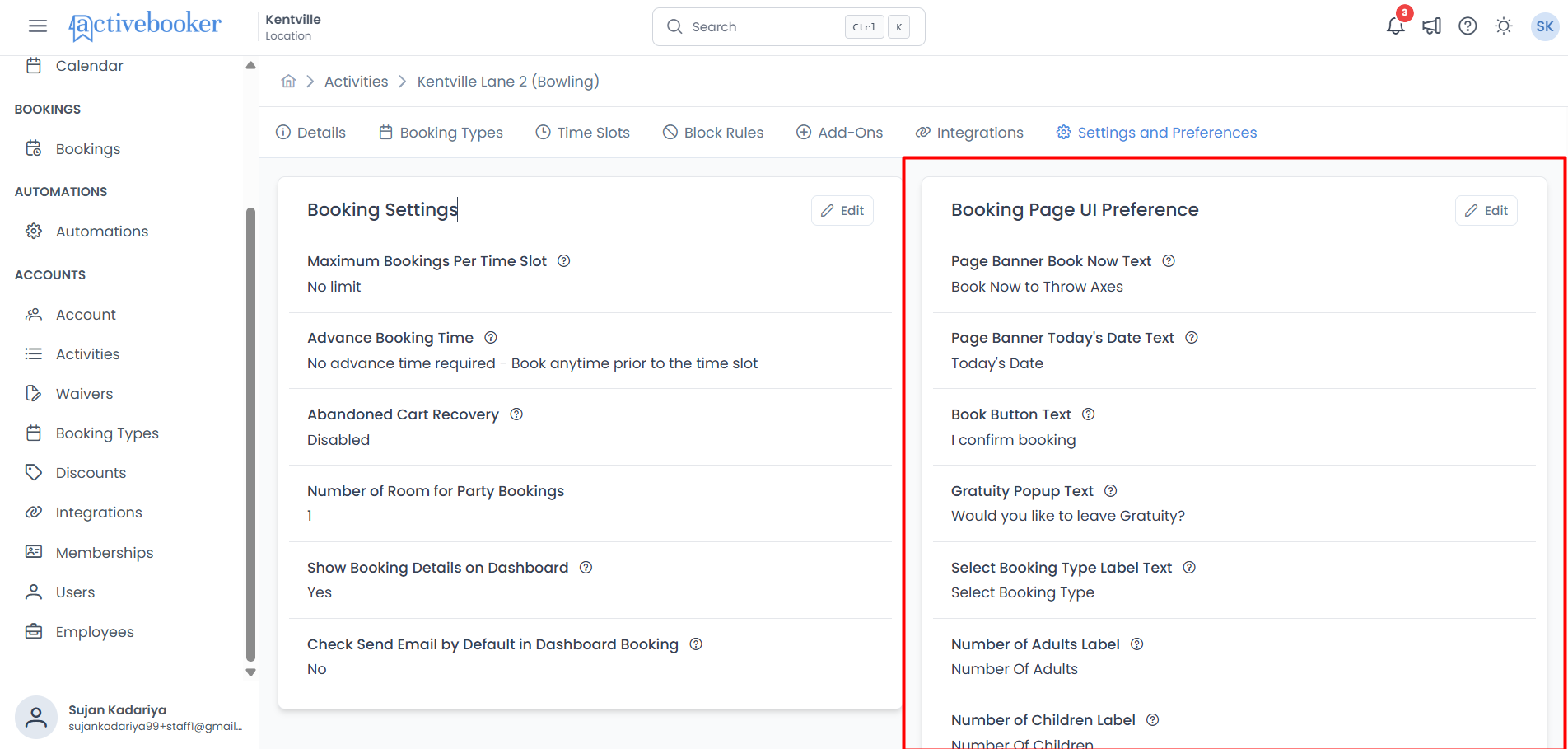Open the Kentville Location selector
The height and width of the screenshot is (749, 1568).
(293, 26)
